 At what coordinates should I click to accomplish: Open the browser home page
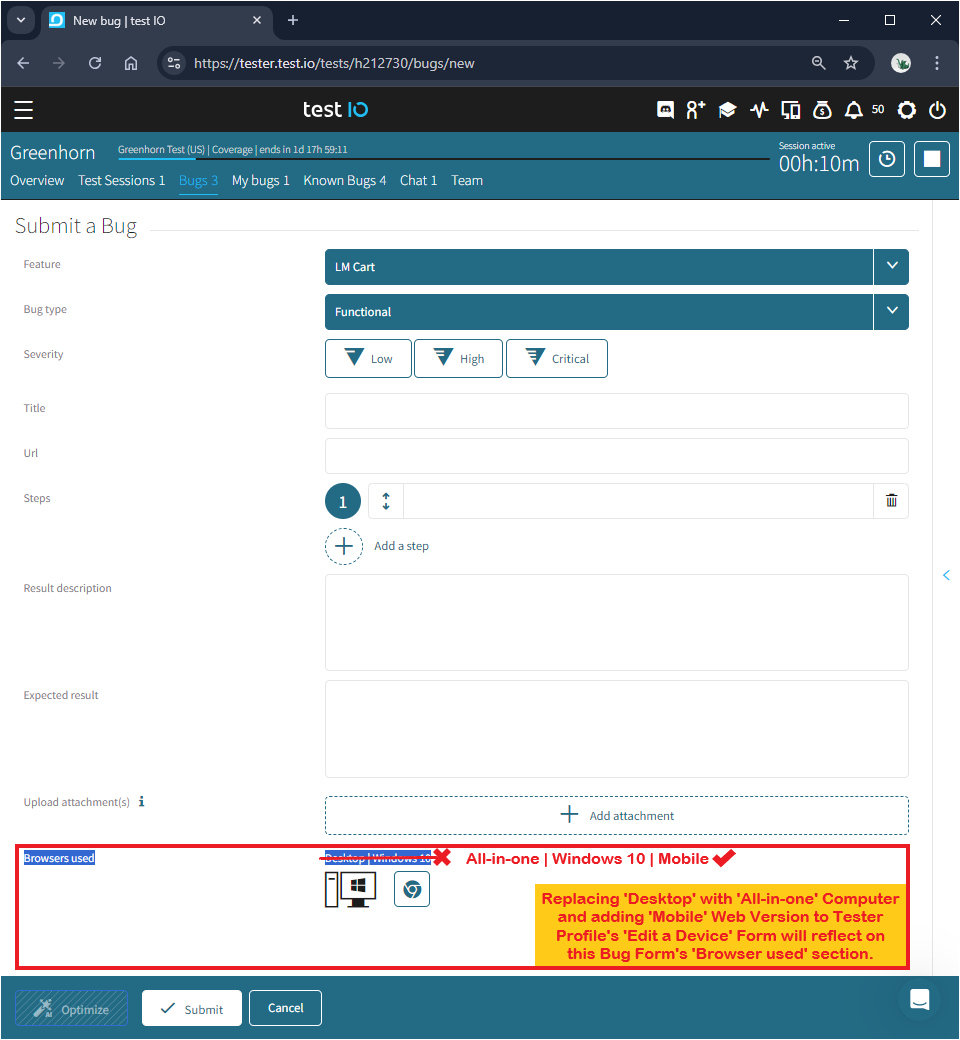click(x=131, y=63)
